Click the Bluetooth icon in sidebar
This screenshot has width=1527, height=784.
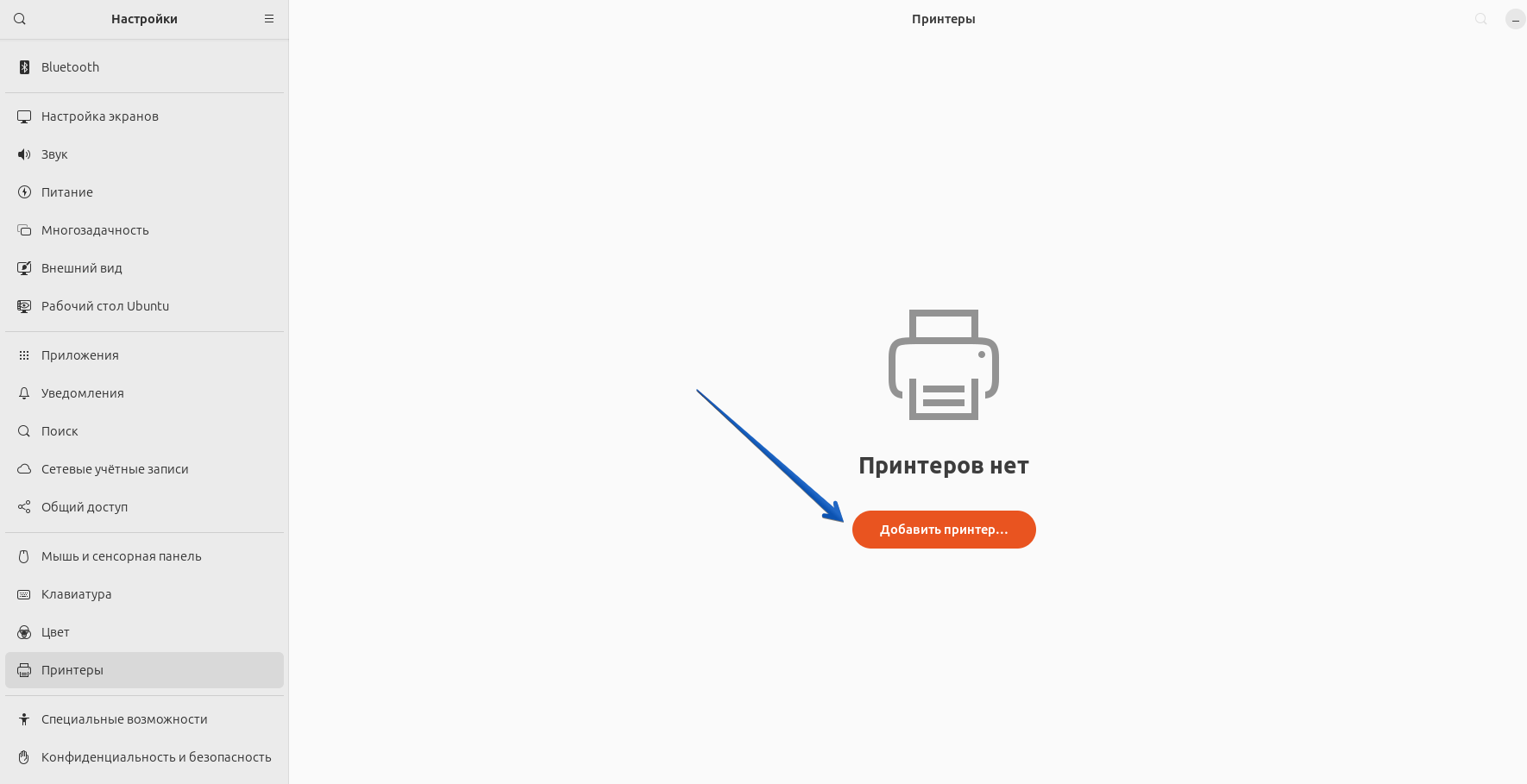click(x=24, y=67)
